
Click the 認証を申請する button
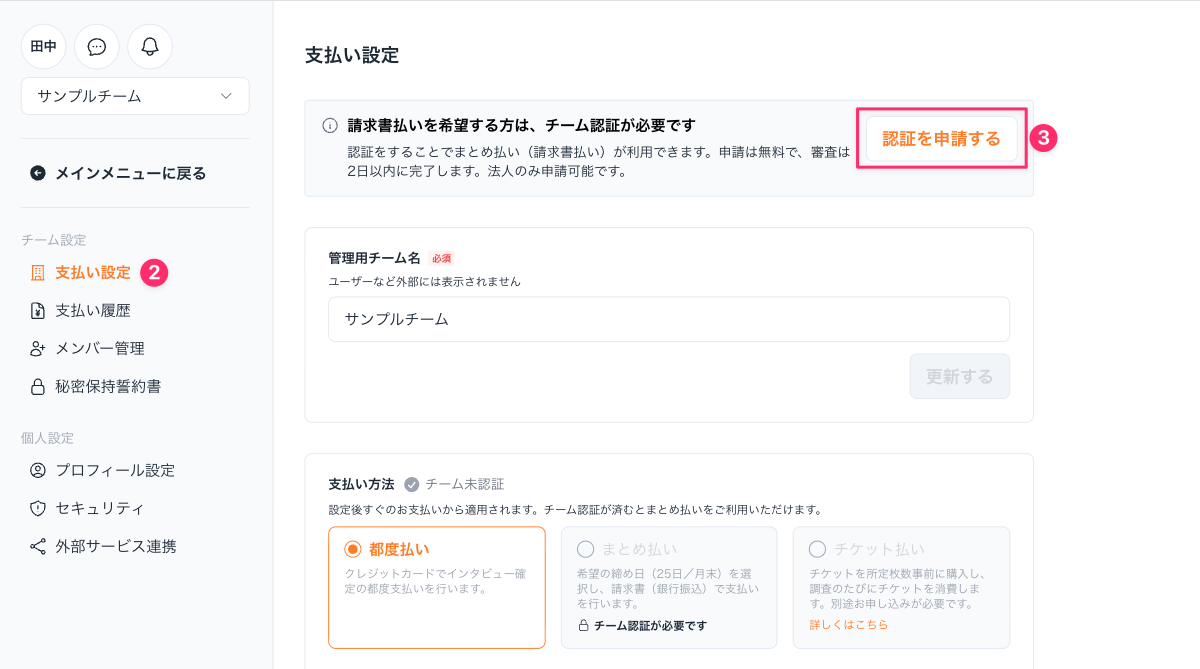pos(941,139)
